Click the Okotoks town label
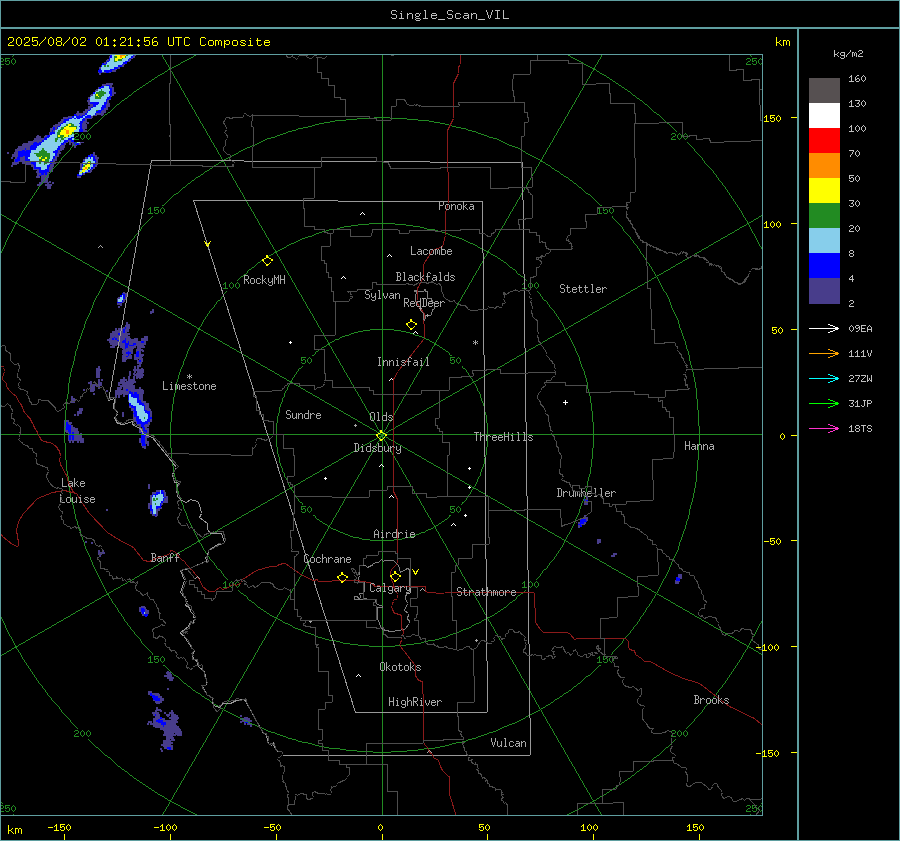This screenshot has width=900, height=841. (x=400, y=667)
